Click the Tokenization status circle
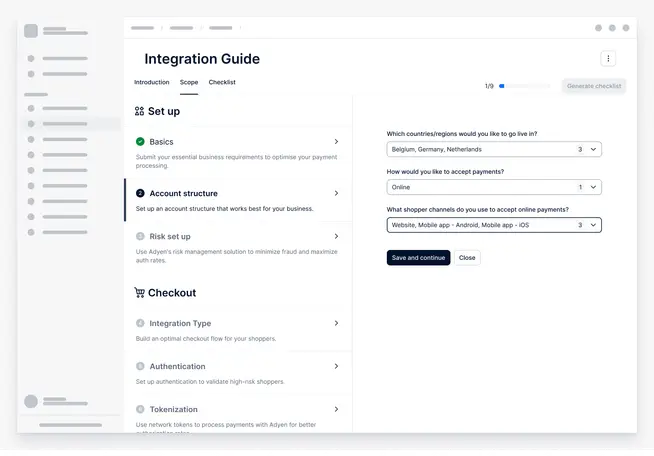Screen dimensions: 654x456 (x=140, y=409)
